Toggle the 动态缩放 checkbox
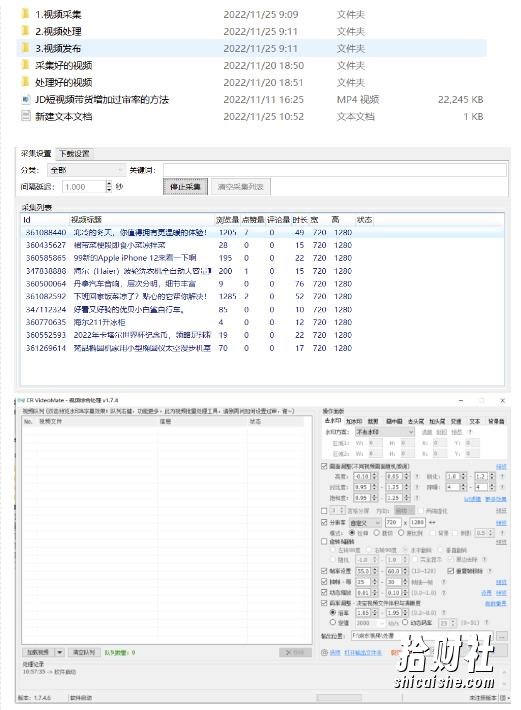The width and height of the screenshot is (521, 710). tap(324, 592)
